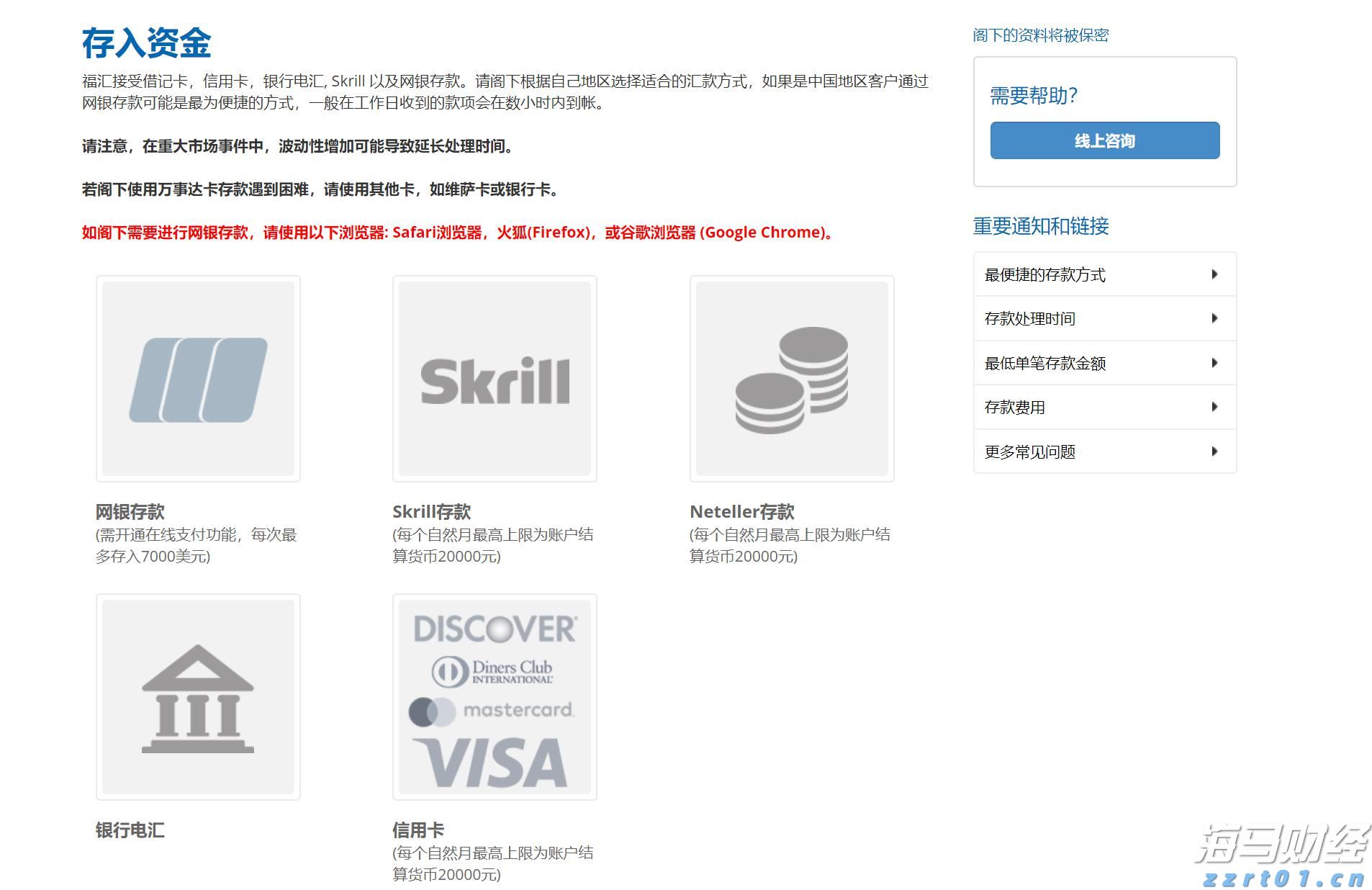The image size is (1372, 890).
Task: Open the 存款费用 entry
Action: (x=1104, y=407)
